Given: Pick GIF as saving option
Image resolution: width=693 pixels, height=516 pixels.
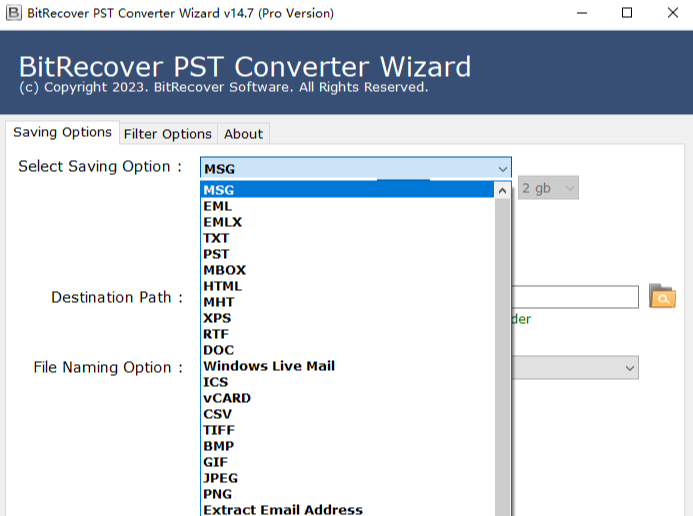Looking at the screenshot, I should (347, 462).
